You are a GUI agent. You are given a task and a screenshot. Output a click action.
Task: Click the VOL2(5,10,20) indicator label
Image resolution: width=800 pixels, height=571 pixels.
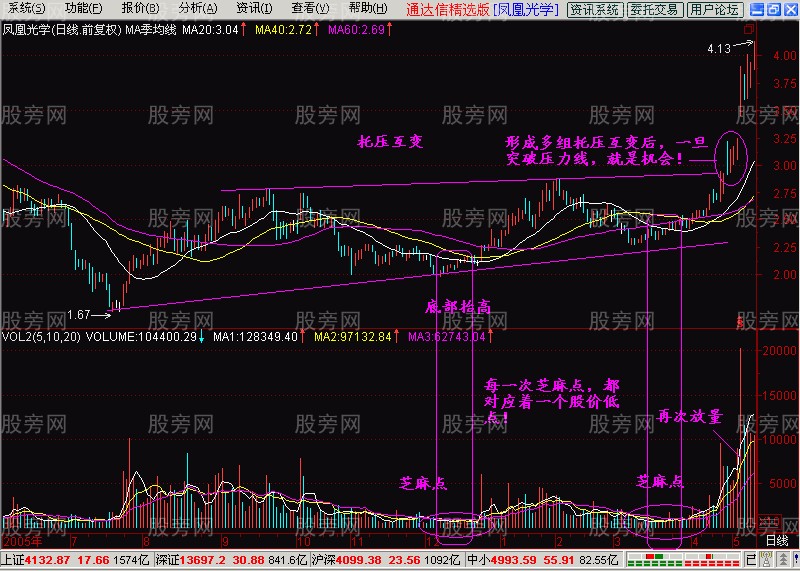[41, 337]
